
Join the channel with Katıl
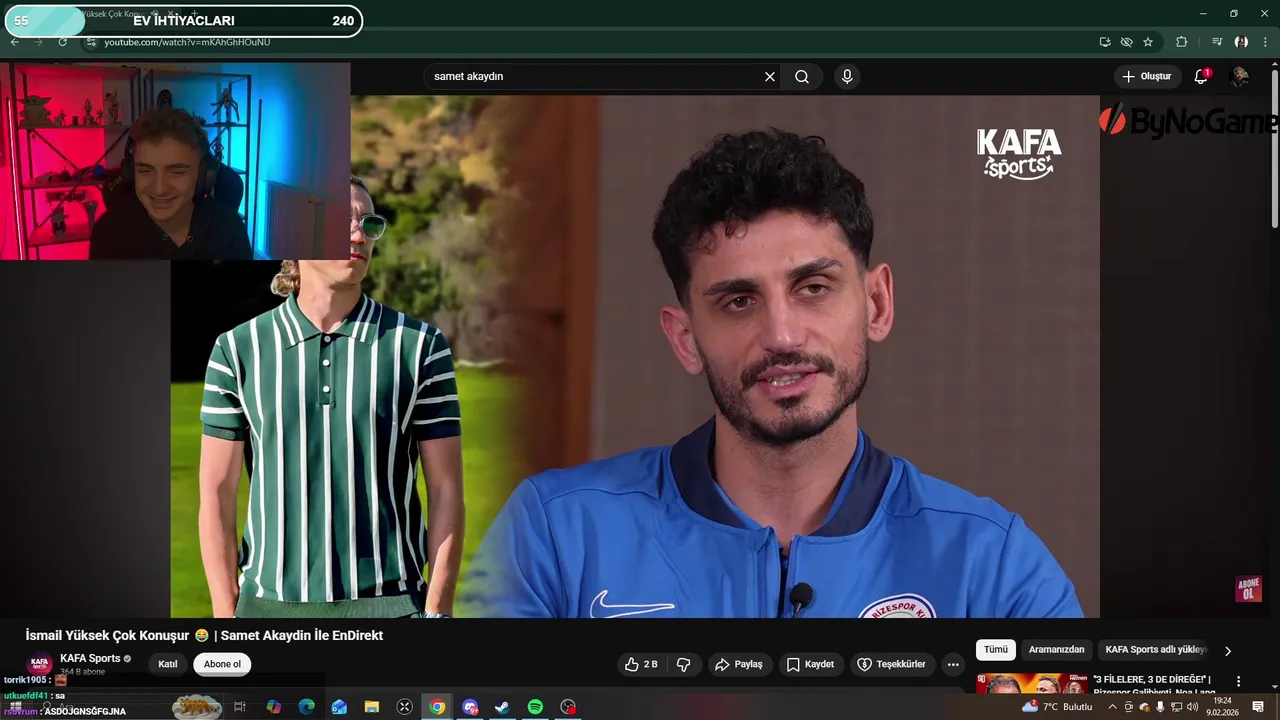(168, 664)
